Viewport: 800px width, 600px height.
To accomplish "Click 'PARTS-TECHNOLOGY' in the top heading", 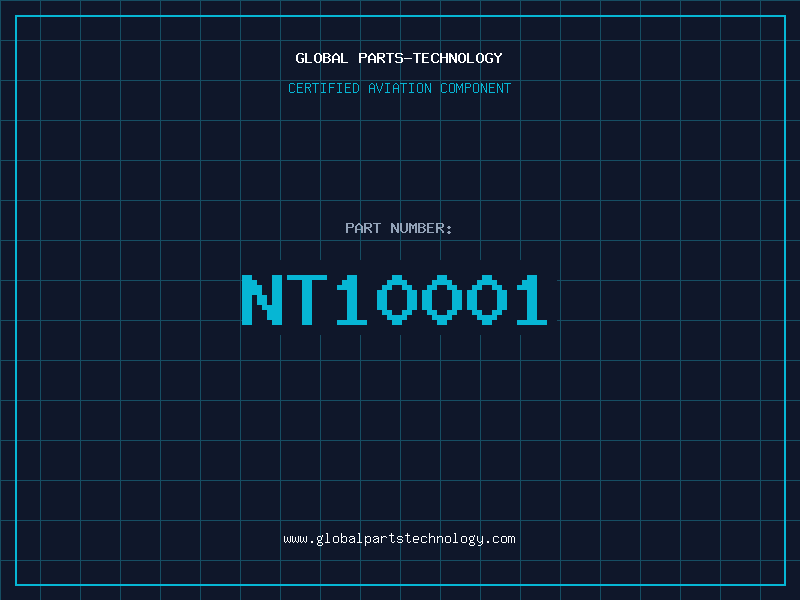I will click(430, 58).
